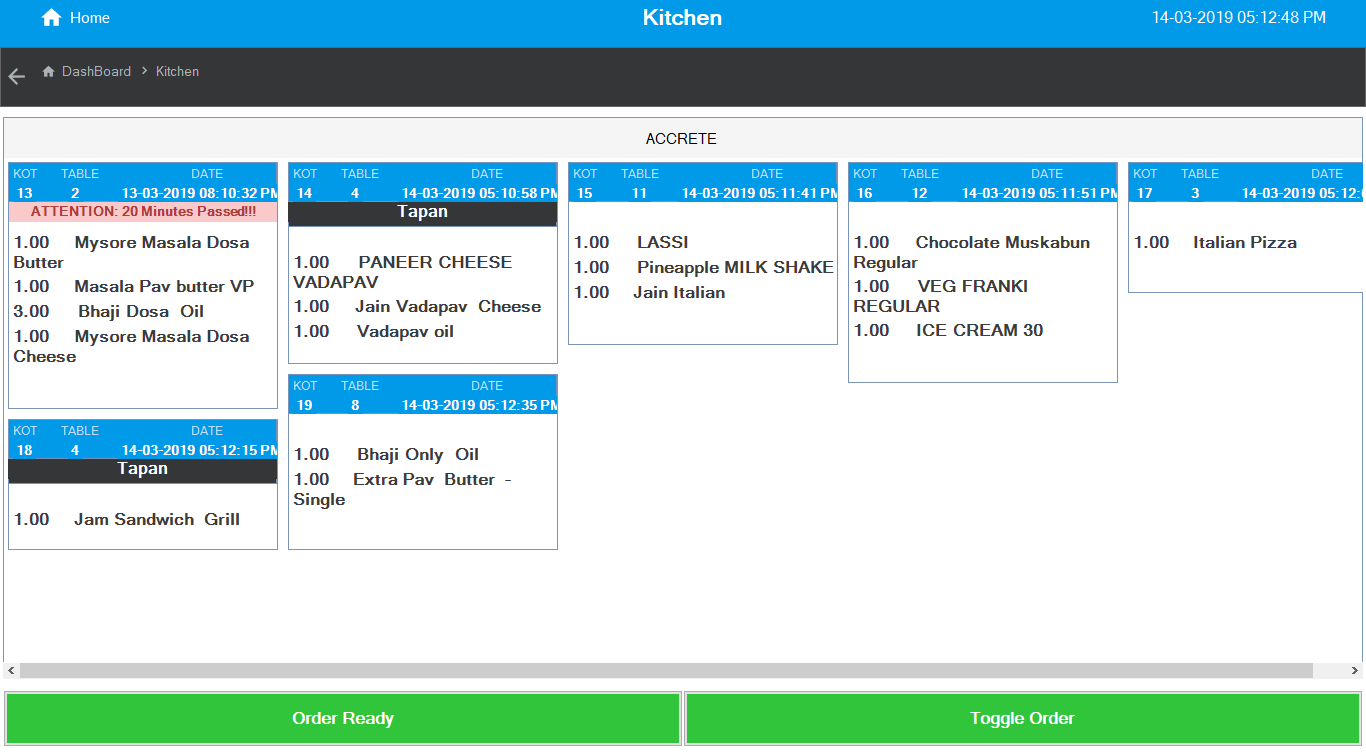Select the Pineapple MILK SHAKE item
Screen dimensions: 1366x755
pos(734,267)
